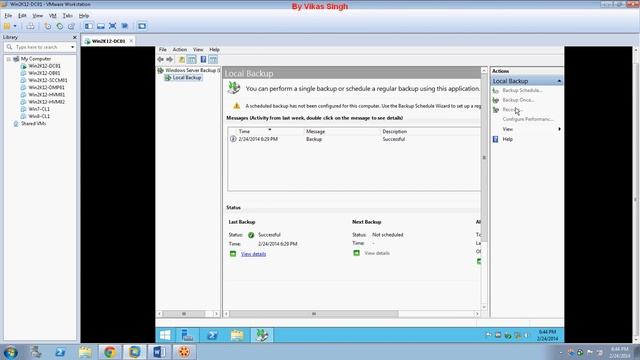Toggle the show/hide console tree icon
Image resolution: width=640 pixels, height=360 pixels.
coord(191,60)
